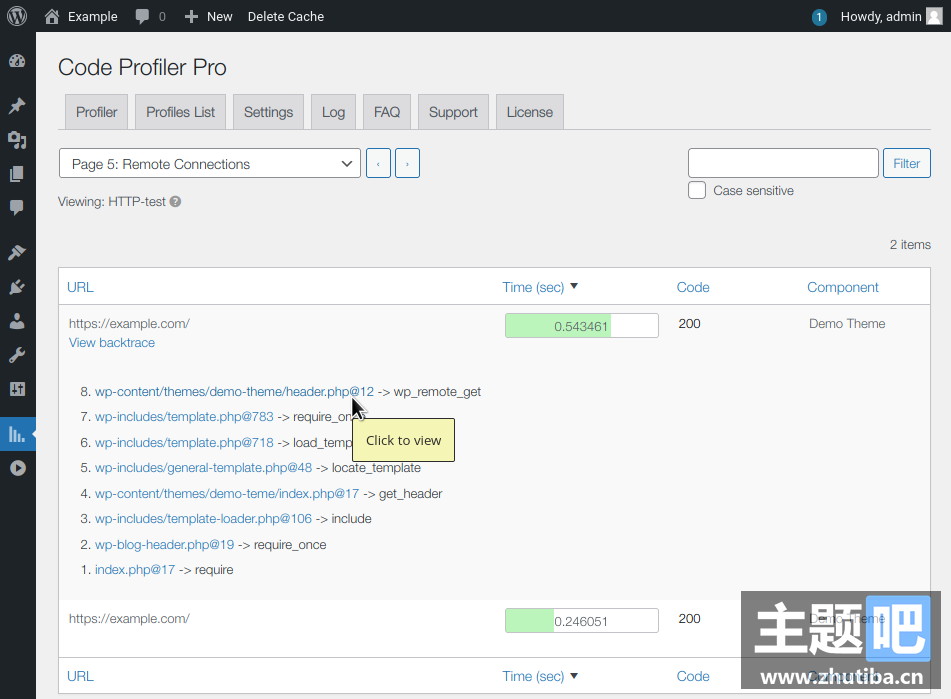Click the filter text input field
Viewport: 951px width, 699px height.
tap(782, 163)
